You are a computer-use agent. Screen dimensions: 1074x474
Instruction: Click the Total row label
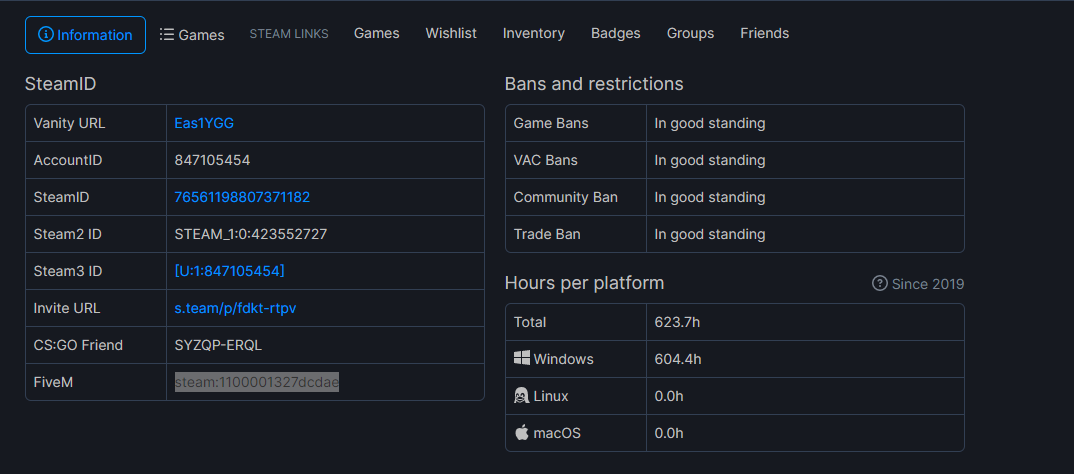[x=530, y=322]
